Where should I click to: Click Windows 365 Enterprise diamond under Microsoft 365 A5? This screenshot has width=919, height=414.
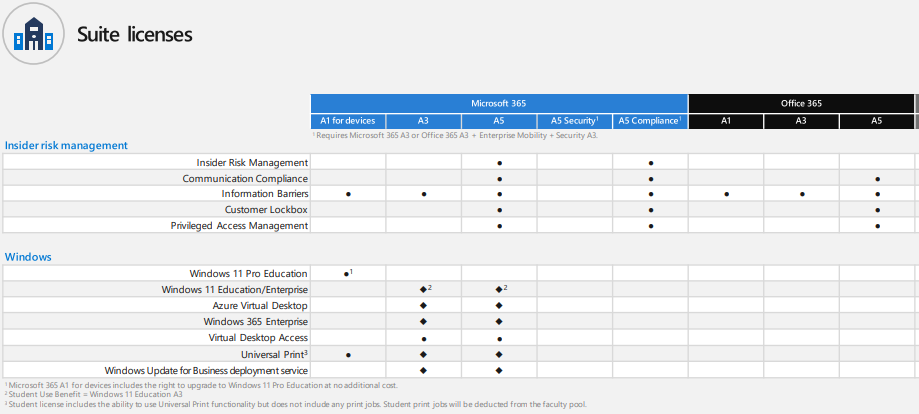(499, 321)
